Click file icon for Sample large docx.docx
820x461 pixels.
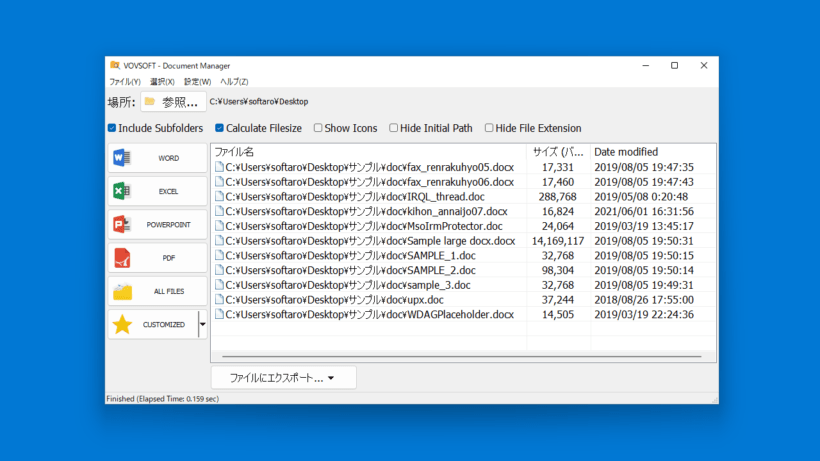219,240
